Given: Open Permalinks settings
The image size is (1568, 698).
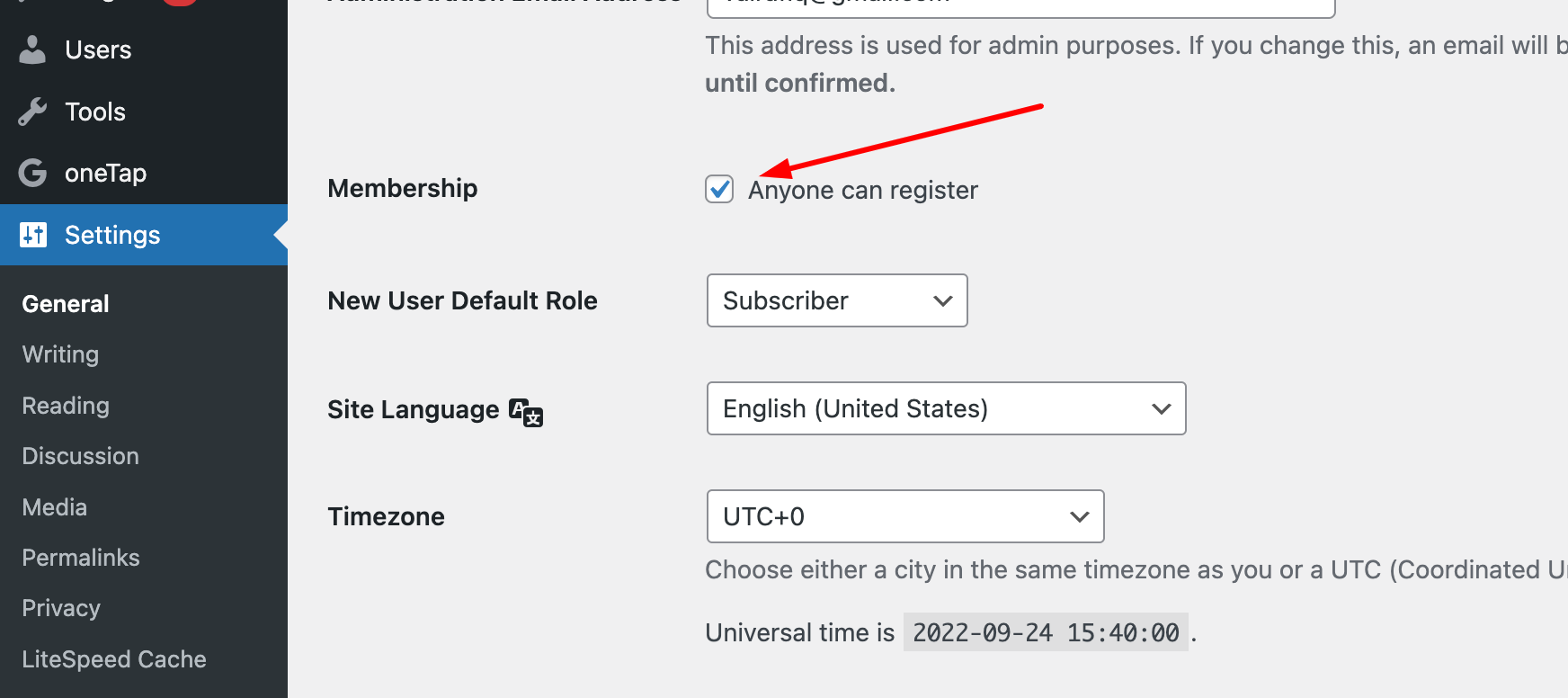Looking at the screenshot, I should [x=81, y=558].
